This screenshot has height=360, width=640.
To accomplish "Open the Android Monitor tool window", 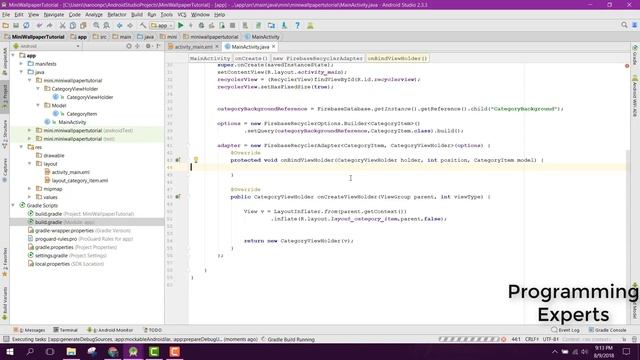I will [x=110, y=330].
